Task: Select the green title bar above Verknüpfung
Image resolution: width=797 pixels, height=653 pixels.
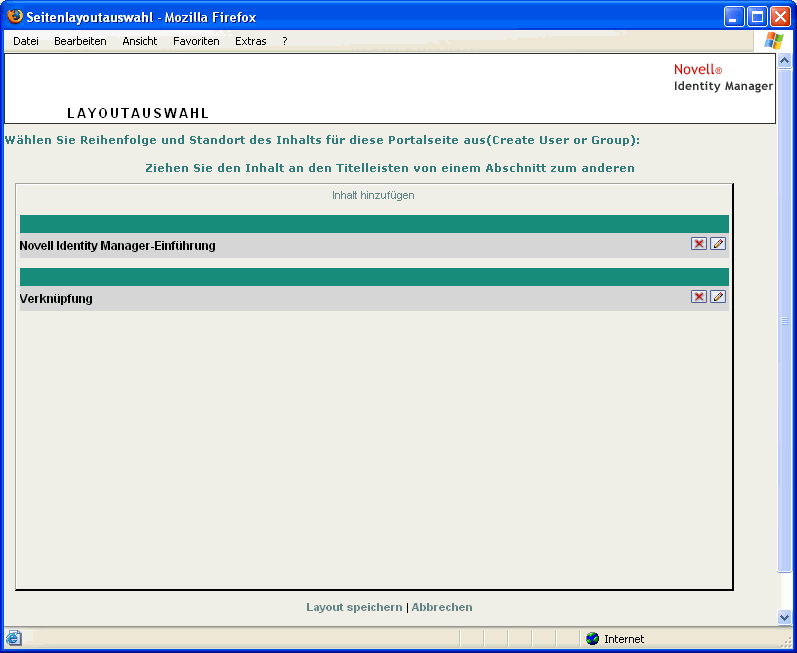Action: 374,277
